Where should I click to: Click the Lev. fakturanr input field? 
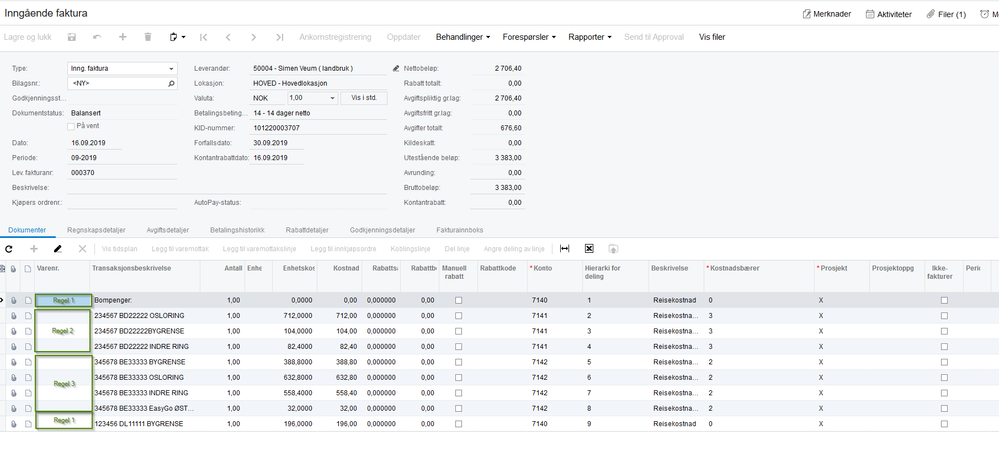pos(122,173)
